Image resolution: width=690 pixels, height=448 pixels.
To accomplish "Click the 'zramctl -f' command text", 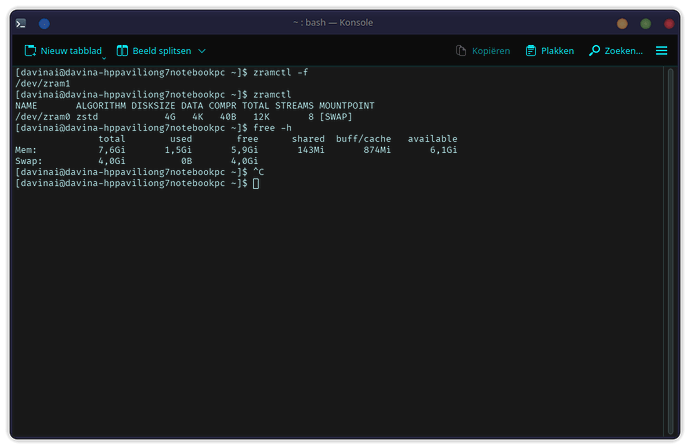I will (x=281, y=73).
